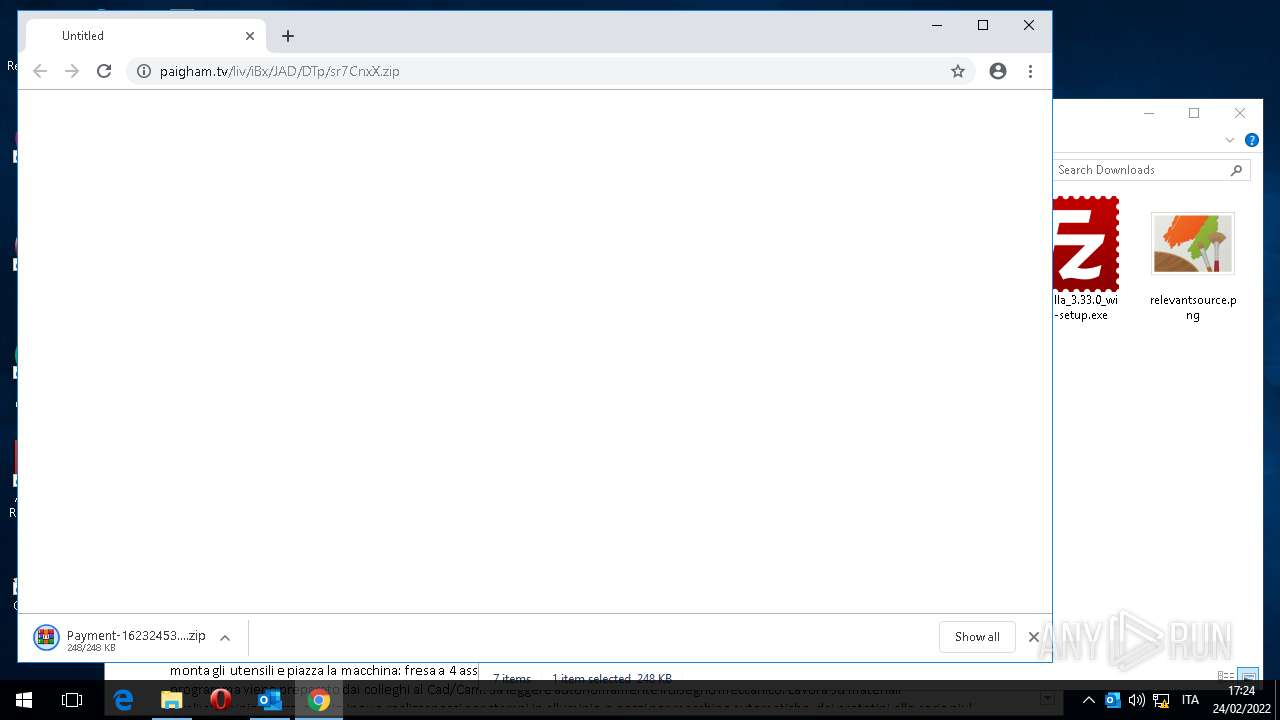Switch Explorer to details view

coord(1226,677)
